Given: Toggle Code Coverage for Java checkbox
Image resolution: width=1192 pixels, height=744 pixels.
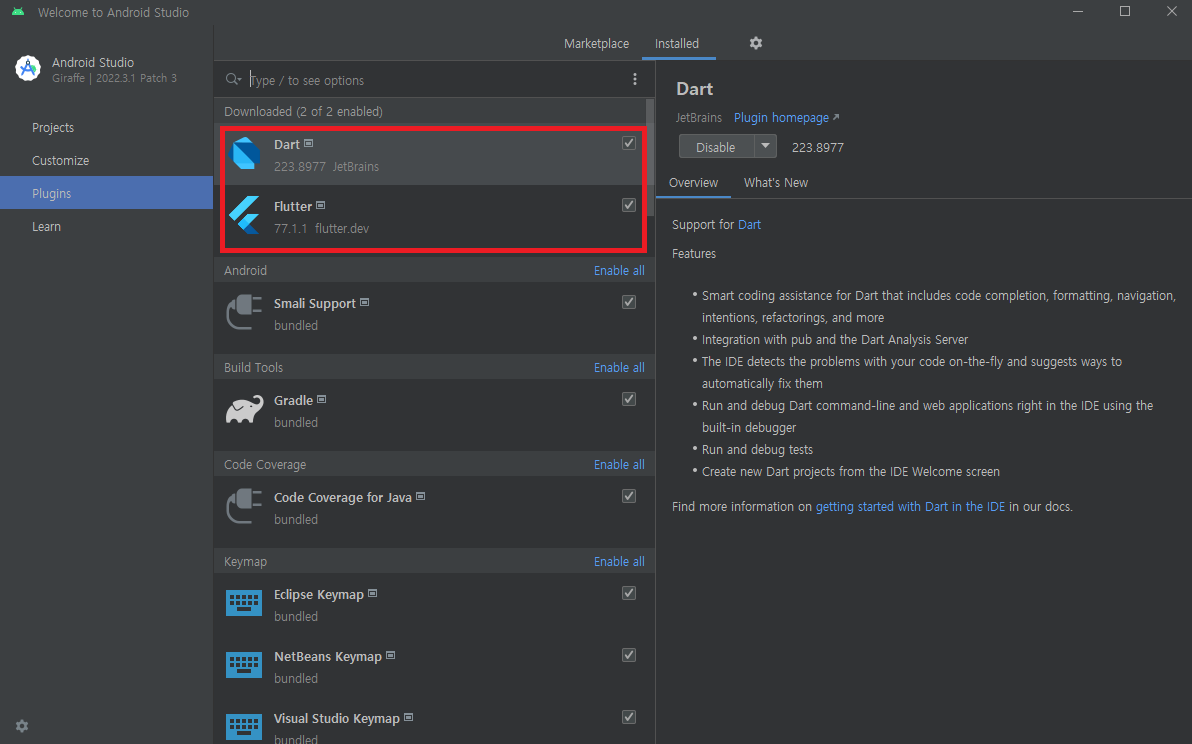Looking at the screenshot, I should [x=629, y=495].
